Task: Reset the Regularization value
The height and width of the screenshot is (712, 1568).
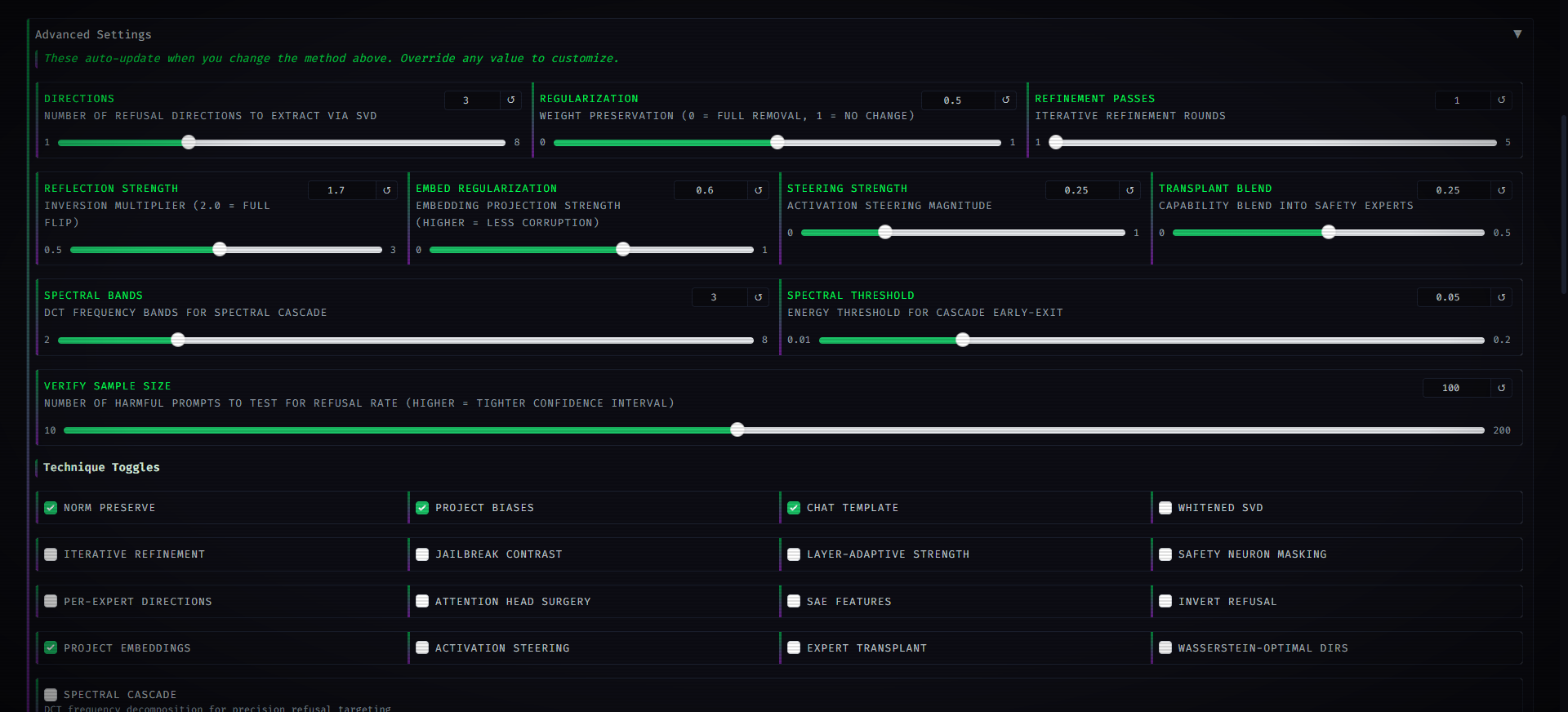Action: tap(1006, 100)
